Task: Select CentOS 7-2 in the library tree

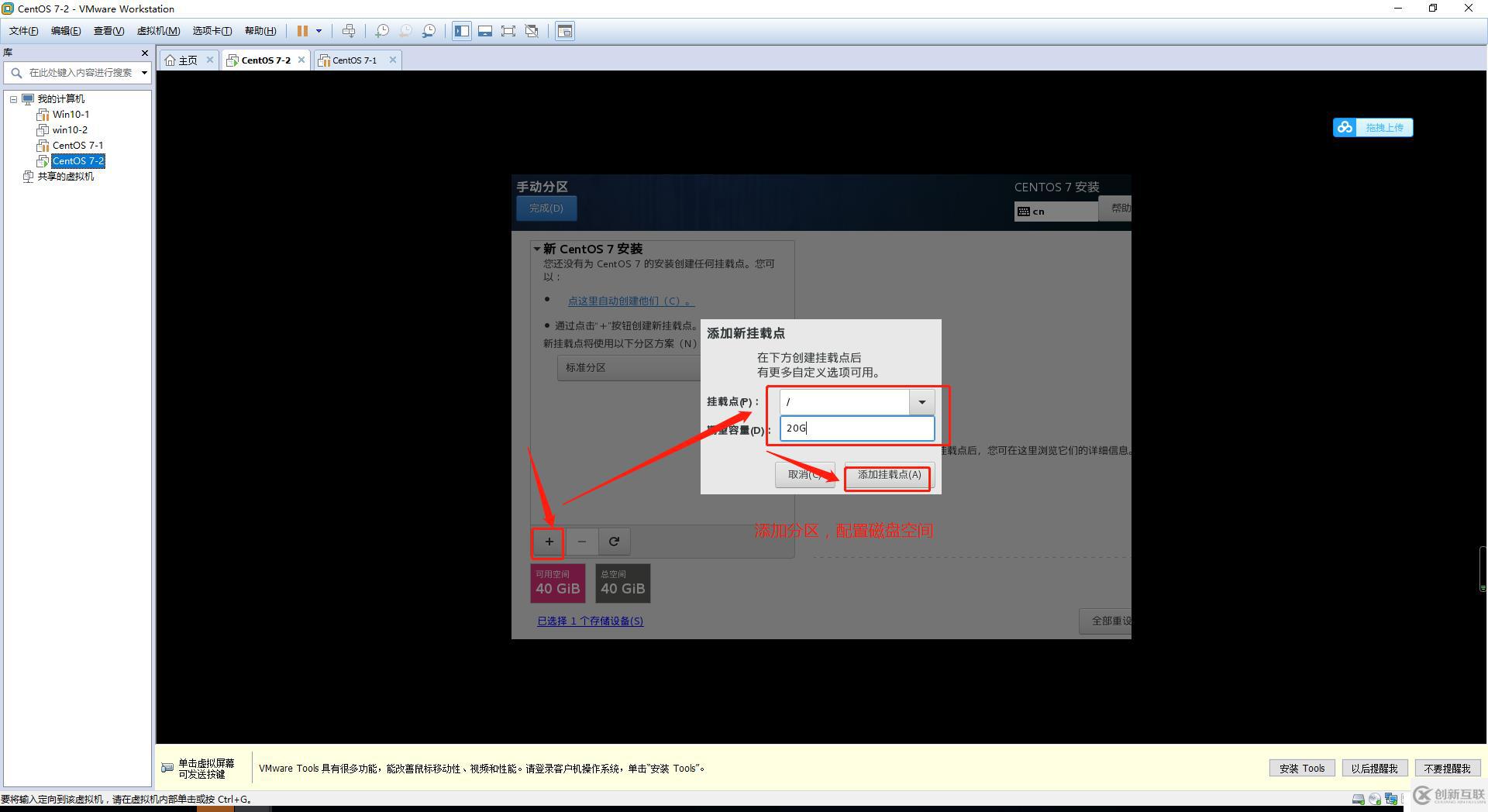Action: (x=77, y=161)
